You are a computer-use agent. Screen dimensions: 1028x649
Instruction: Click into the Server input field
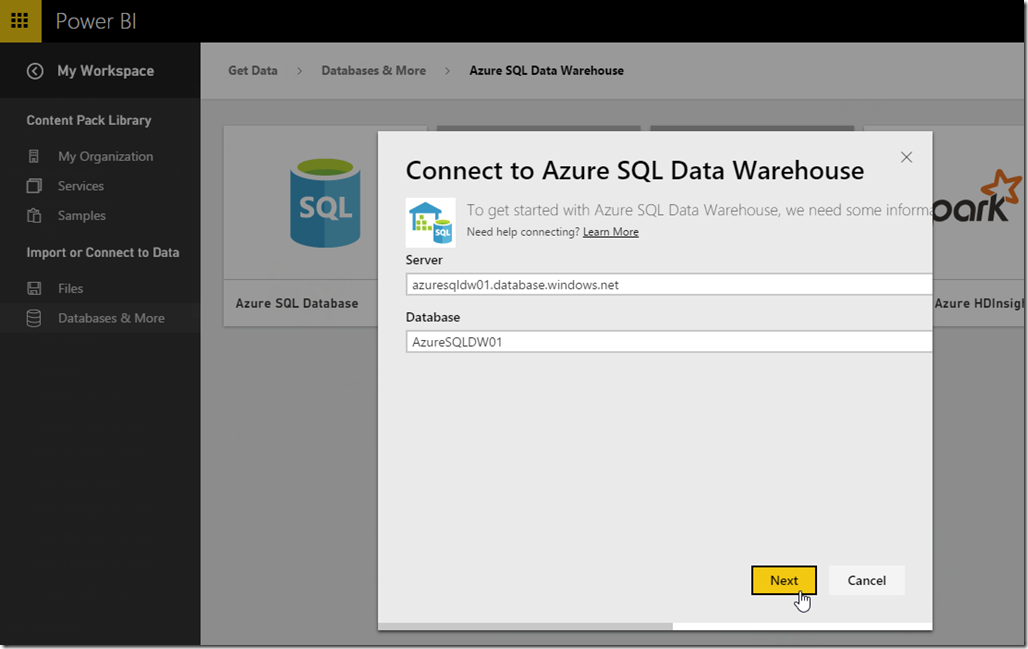click(x=669, y=285)
